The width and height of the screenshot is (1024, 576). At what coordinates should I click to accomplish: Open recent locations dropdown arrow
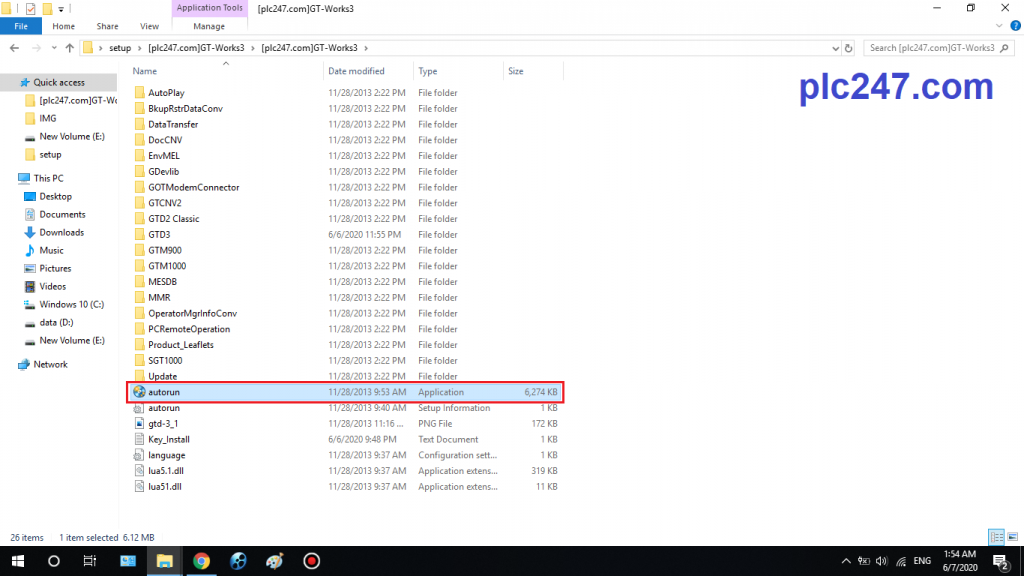click(x=54, y=48)
